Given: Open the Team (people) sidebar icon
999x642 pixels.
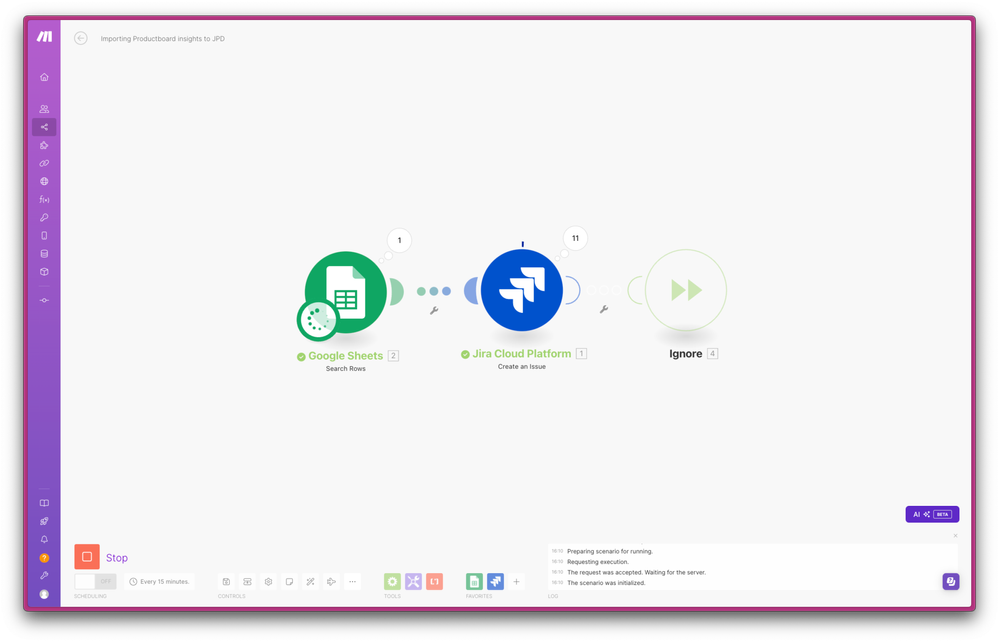Looking at the screenshot, I should point(44,109).
